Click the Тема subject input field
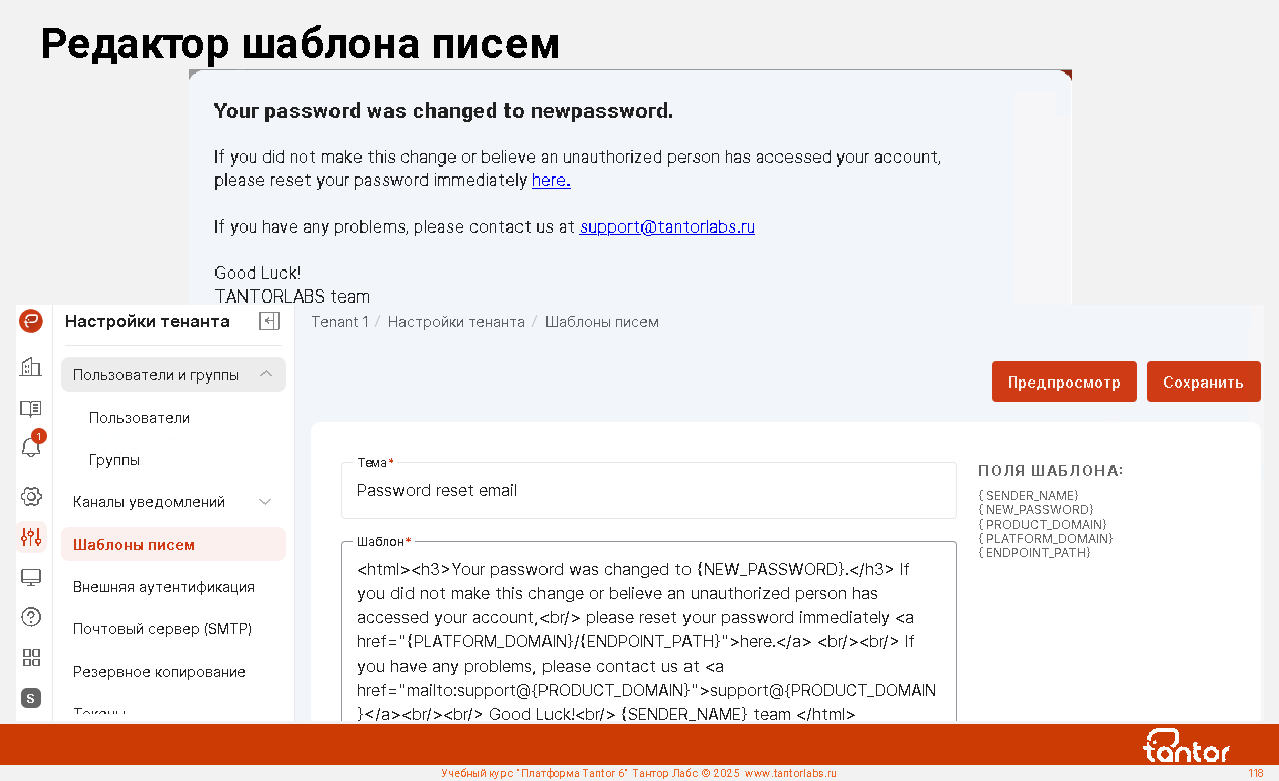Screen dimensions: 1279x781 tap(648, 491)
